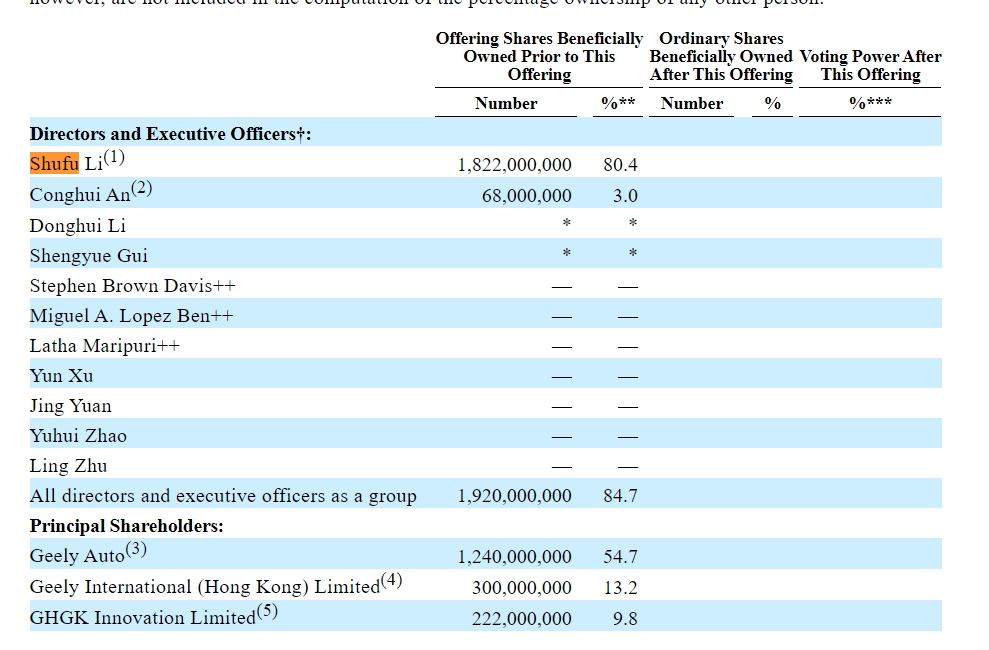Select "Number" subheader under Offering Shares
989x650 pixels.
[506, 103]
